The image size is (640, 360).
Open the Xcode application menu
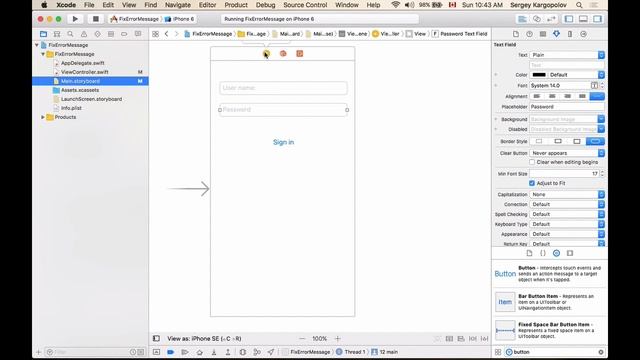(x=66, y=5)
